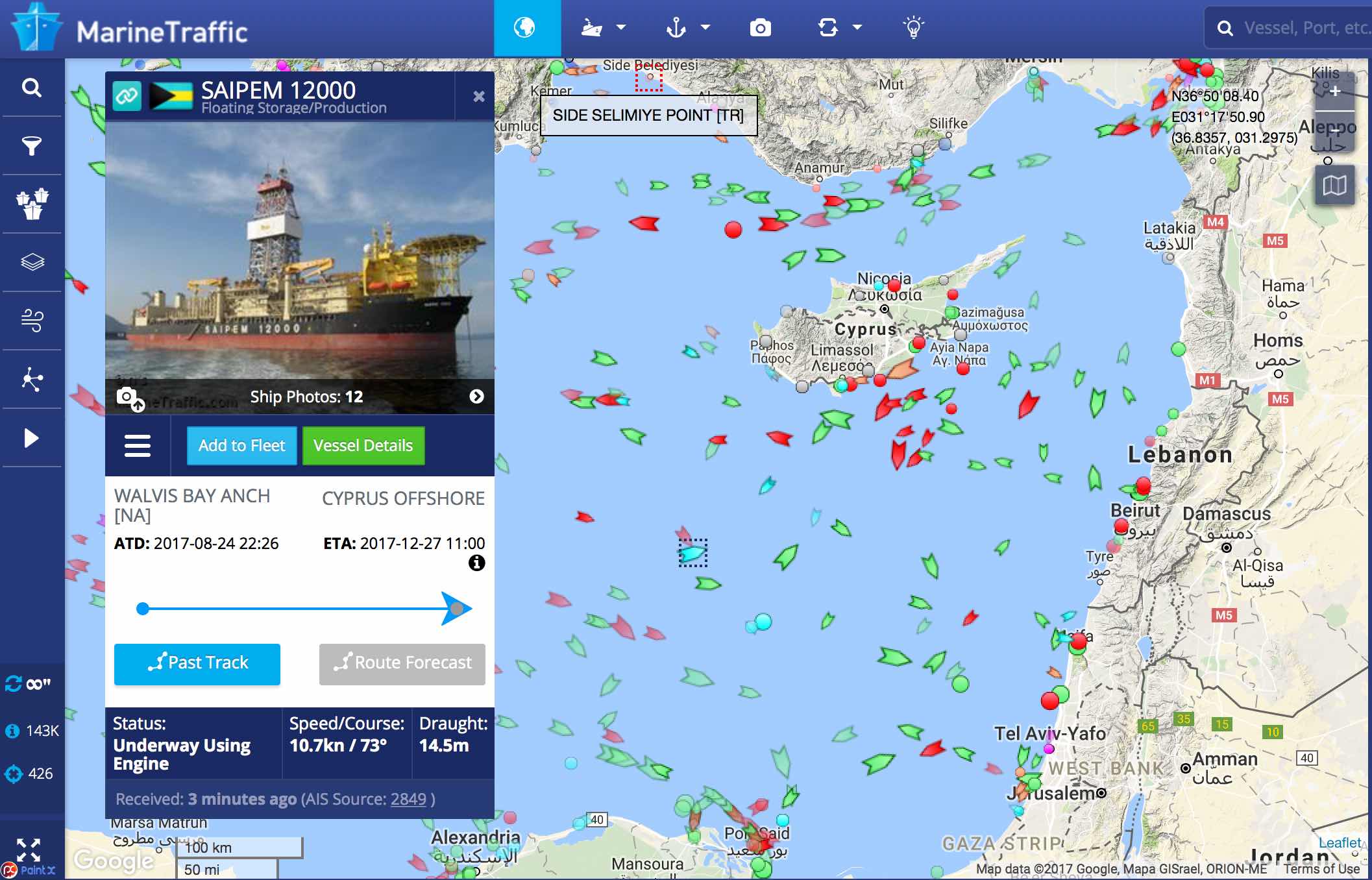The width and height of the screenshot is (1372, 880).
Task: Toggle fullscreen with the expand arrows icon
Action: (x=29, y=849)
